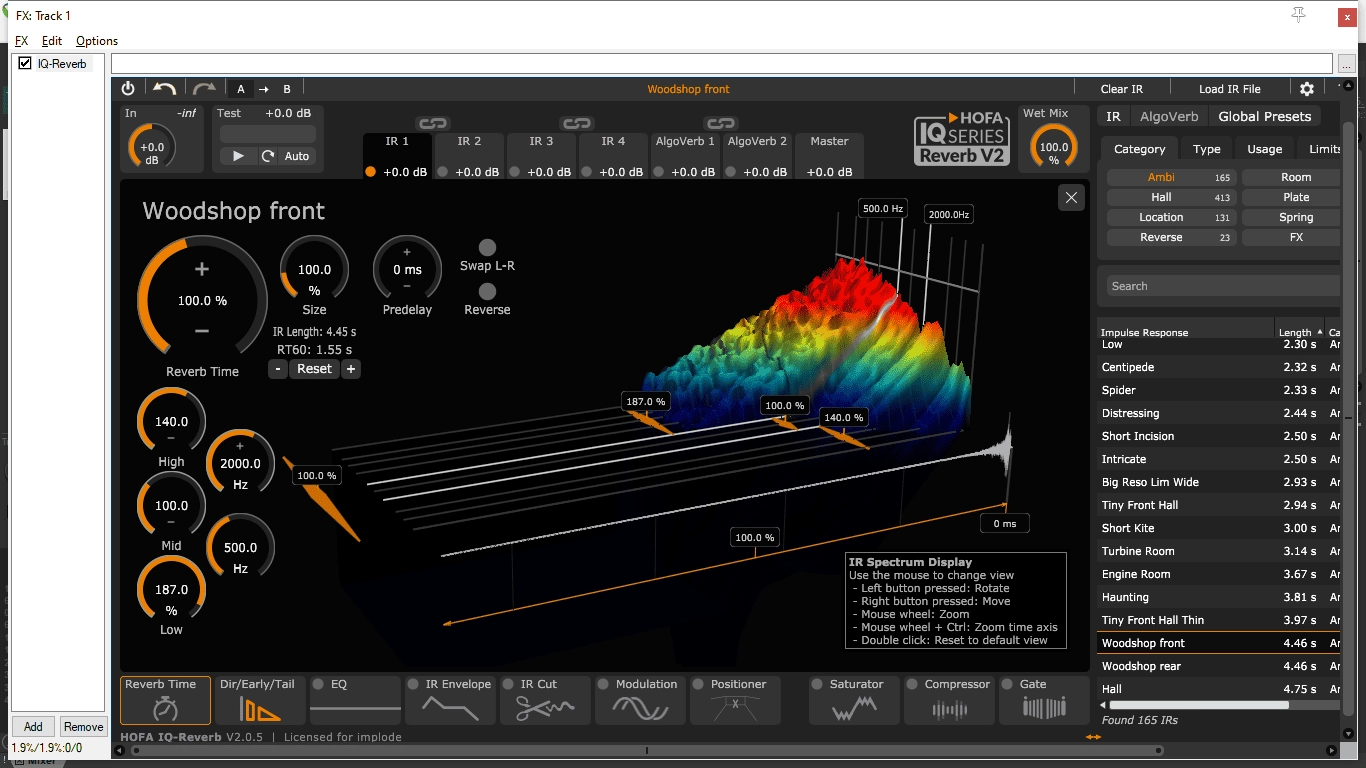Open the IR Cut scissors module
Viewport: 1366px width, 768px height.
[x=545, y=700]
